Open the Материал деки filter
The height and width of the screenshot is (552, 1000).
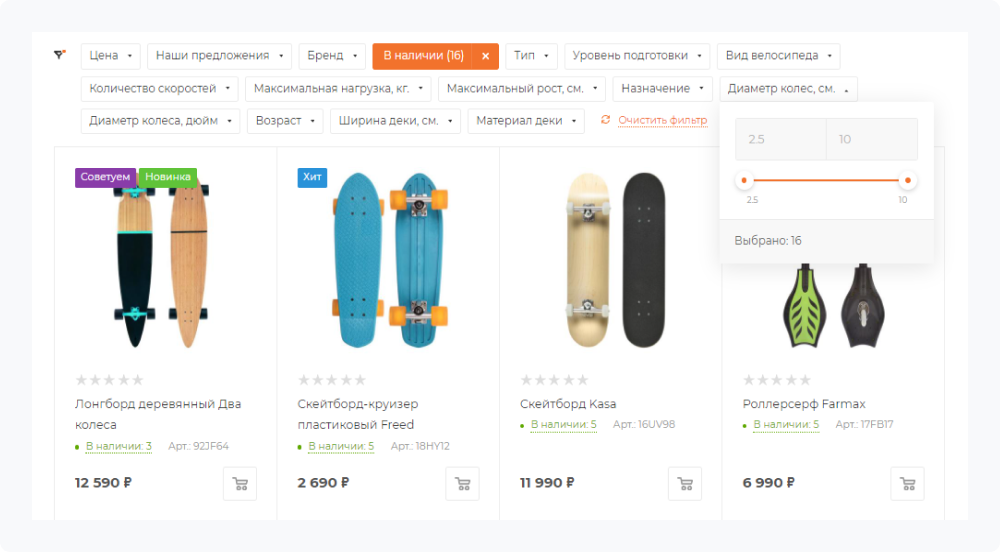click(525, 121)
